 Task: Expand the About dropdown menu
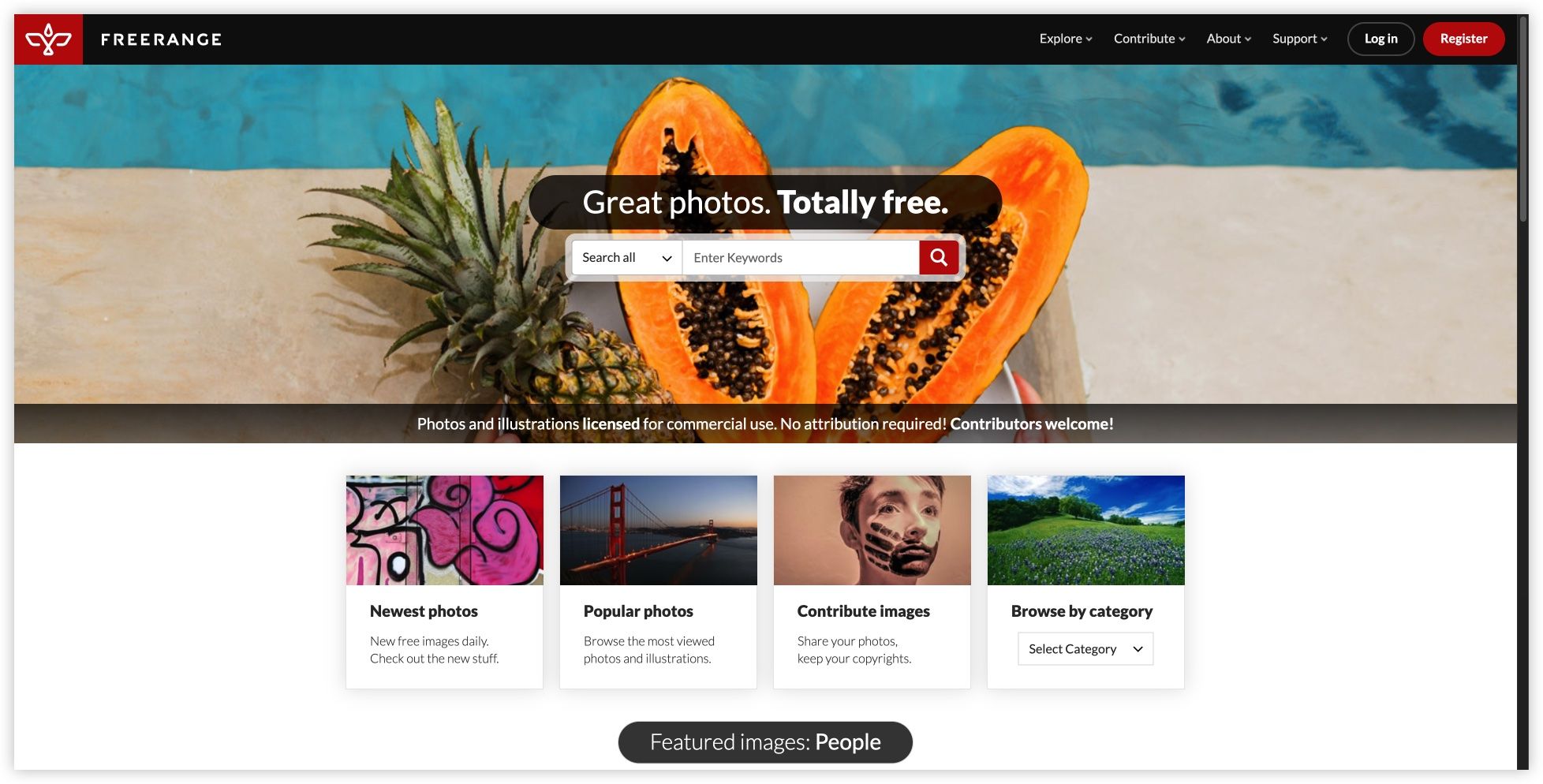[1228, 39]
